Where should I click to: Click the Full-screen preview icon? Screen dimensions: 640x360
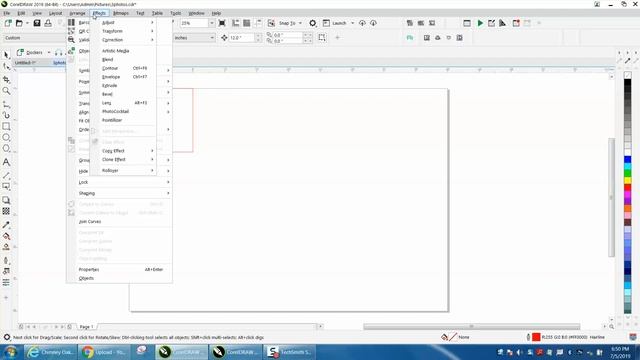222,23
